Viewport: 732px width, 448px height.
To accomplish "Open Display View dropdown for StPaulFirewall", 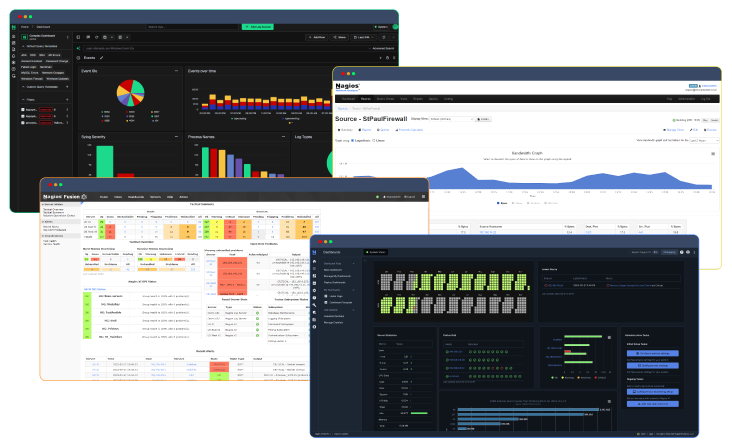I will pyautogui.click(x=451, y=119).
